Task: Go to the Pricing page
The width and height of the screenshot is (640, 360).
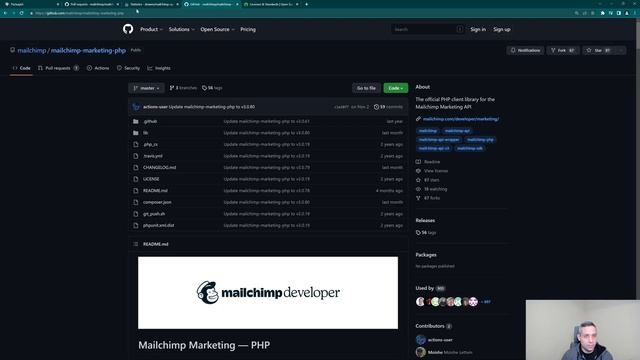Action: 248,29
